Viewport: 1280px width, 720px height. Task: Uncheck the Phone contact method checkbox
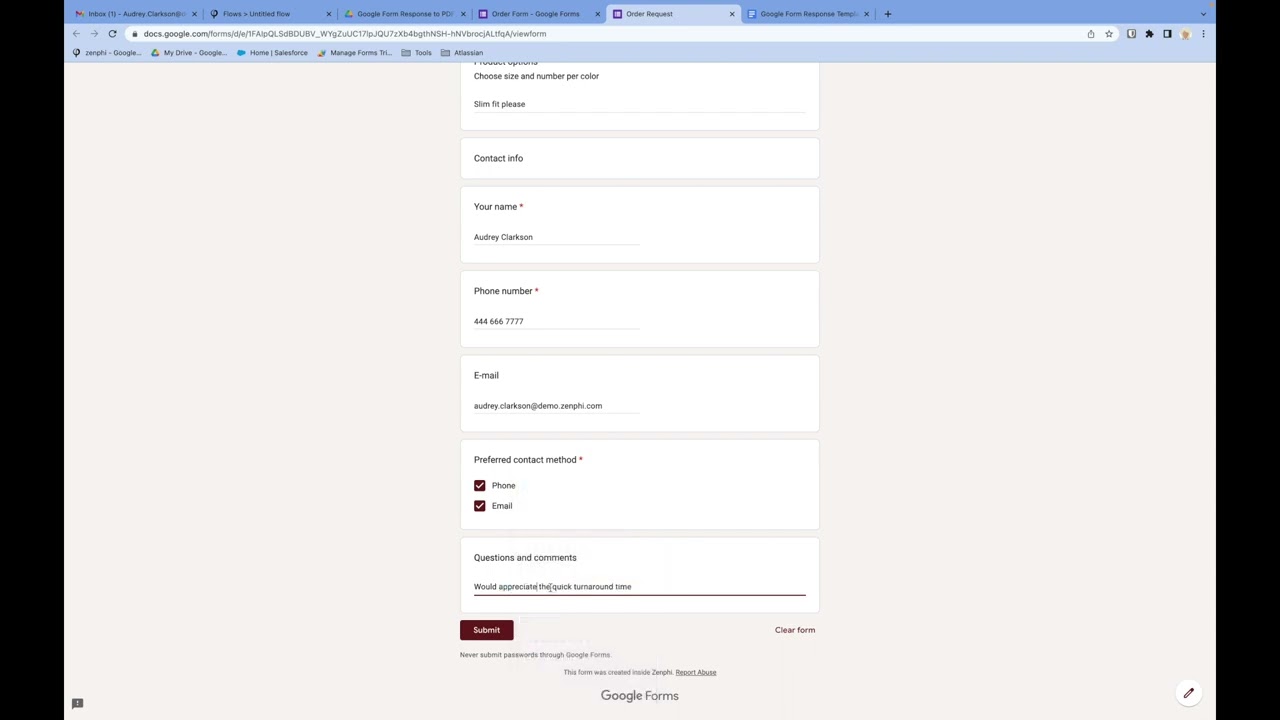pyautogui.click(x=480, y=486)
